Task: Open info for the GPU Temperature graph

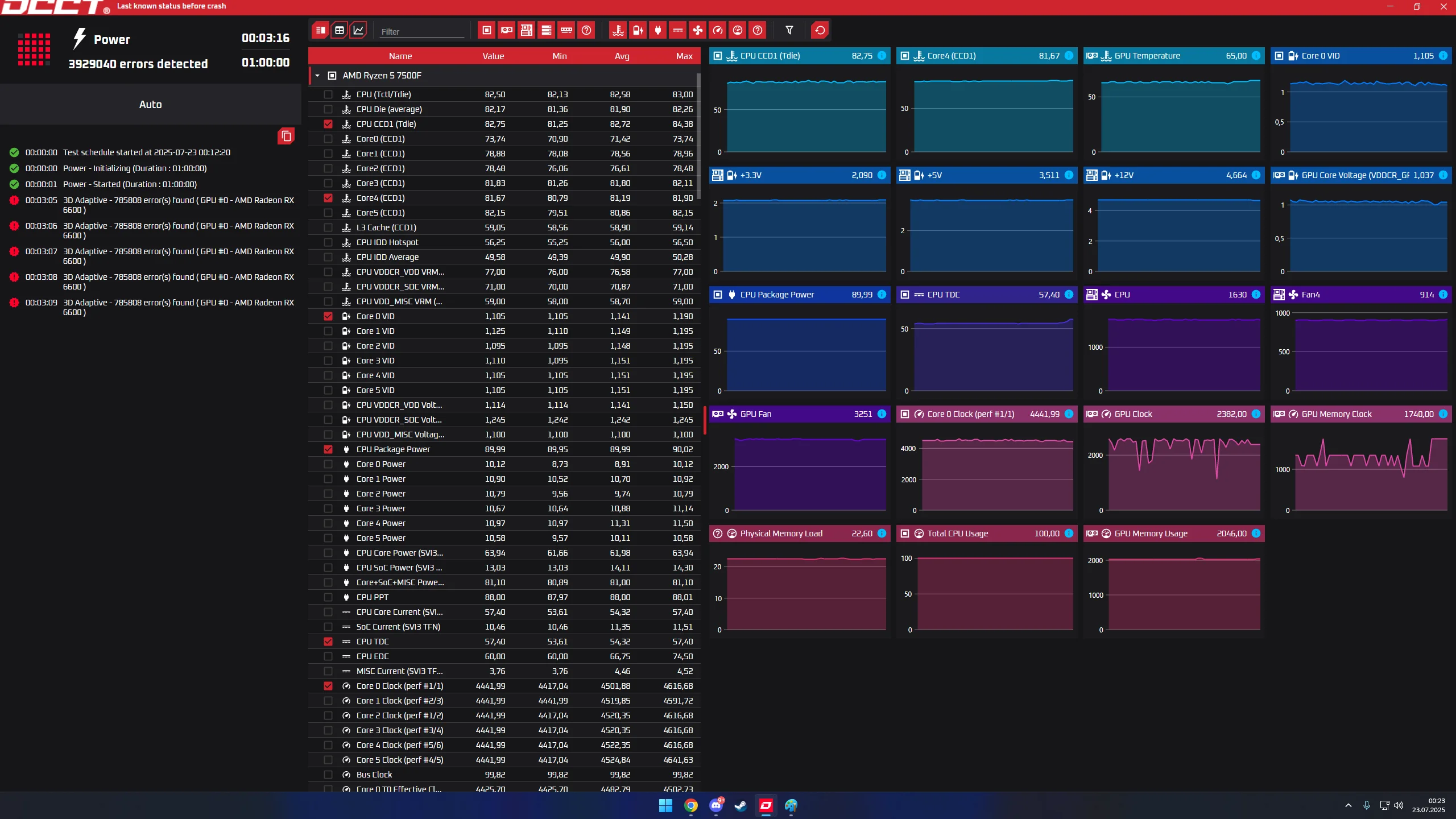Action: [x=1256, y=56]
